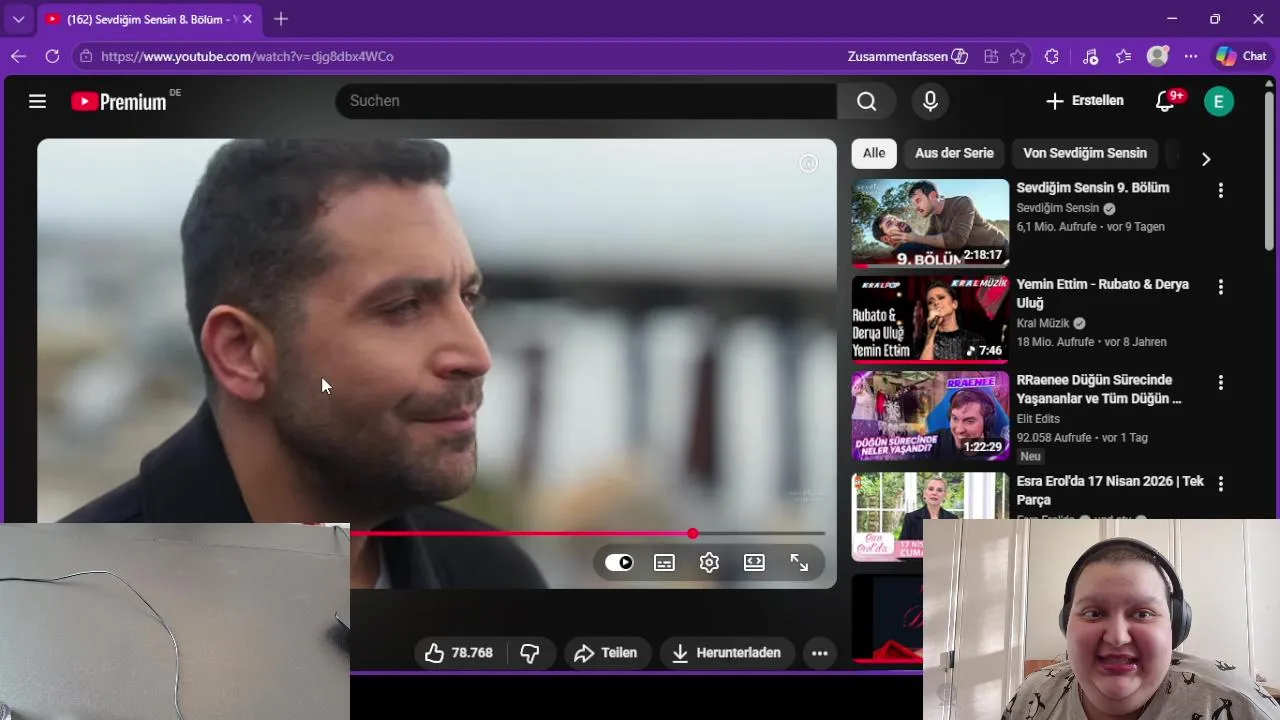Viewport: 1280px width, 720px height.
Task: Open options for RRaenee Düğün video
Action: 1220,383
